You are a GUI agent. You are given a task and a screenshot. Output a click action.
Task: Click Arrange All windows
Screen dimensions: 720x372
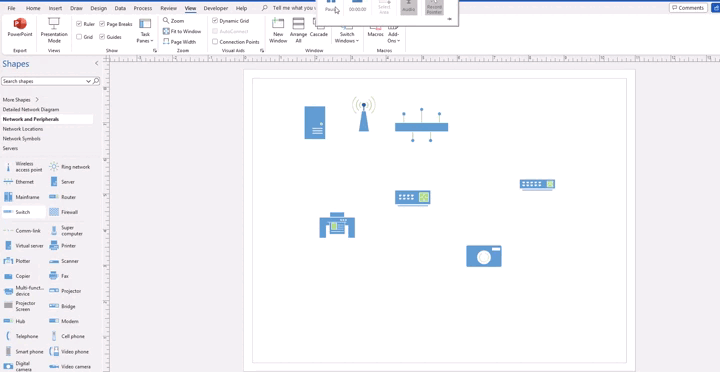coord(298,30)
